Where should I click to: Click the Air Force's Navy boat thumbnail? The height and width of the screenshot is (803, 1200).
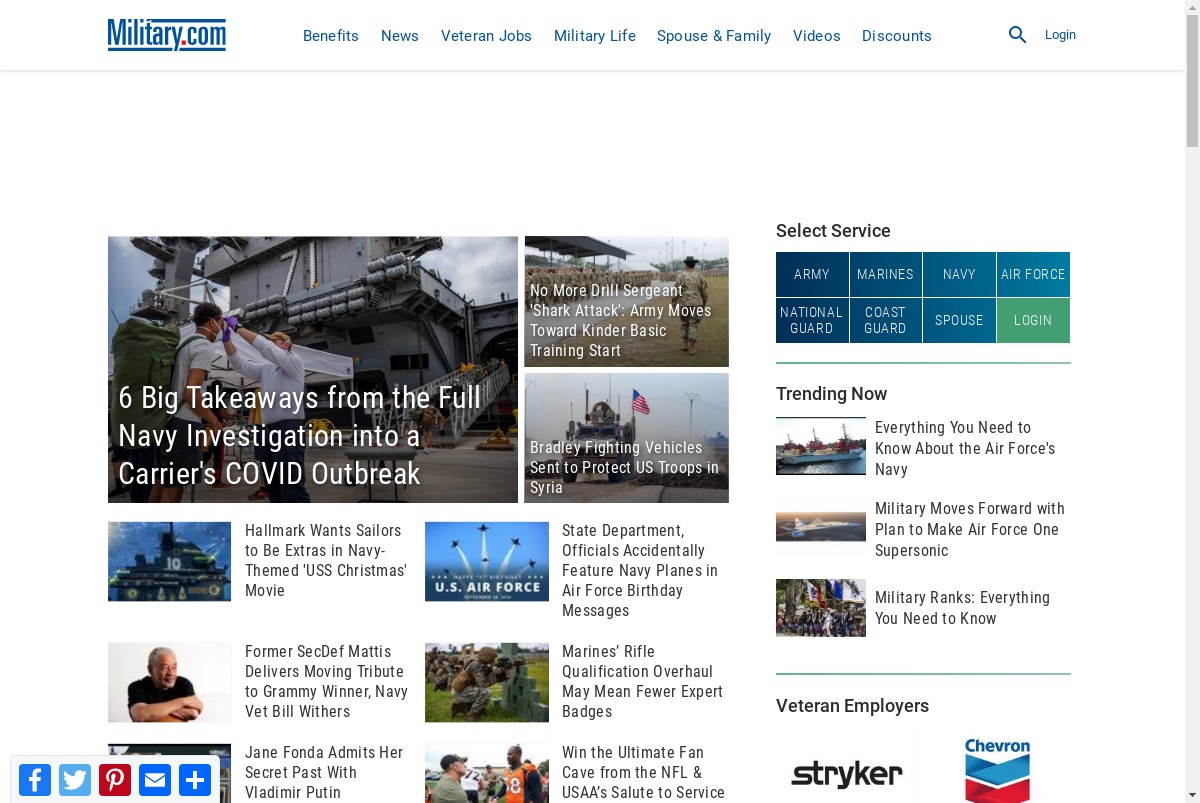821,446
